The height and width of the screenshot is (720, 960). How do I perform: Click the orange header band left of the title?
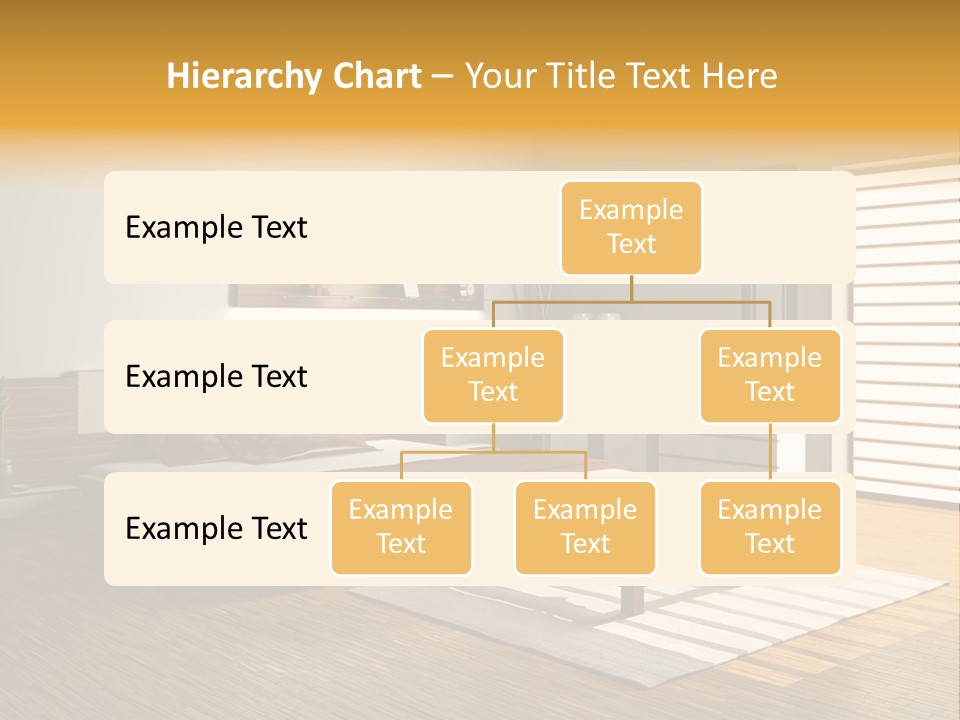click(80, 76)
